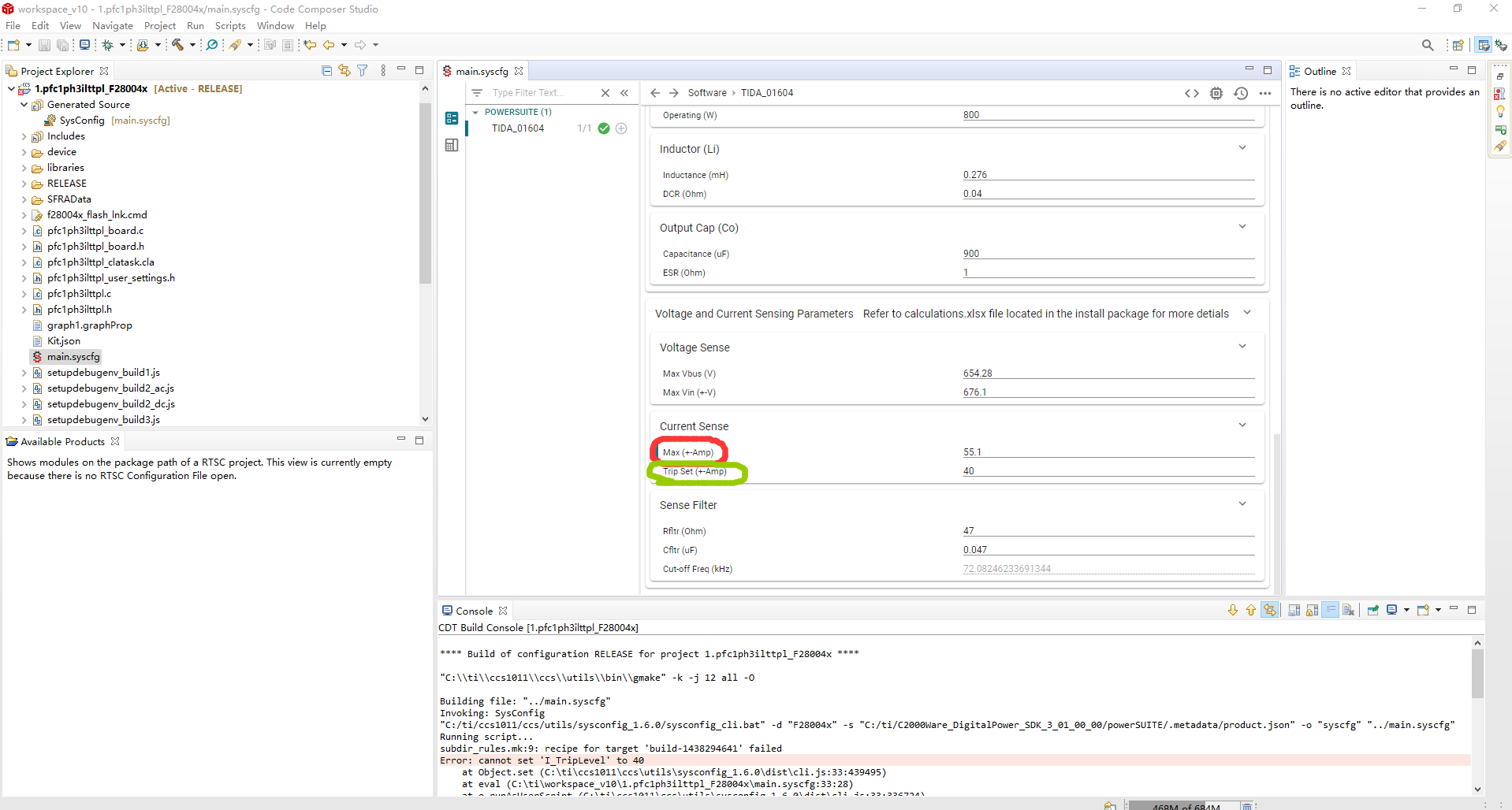Collapse the Current Sense section
1512x810 pixels.
tap(1242, 425)
